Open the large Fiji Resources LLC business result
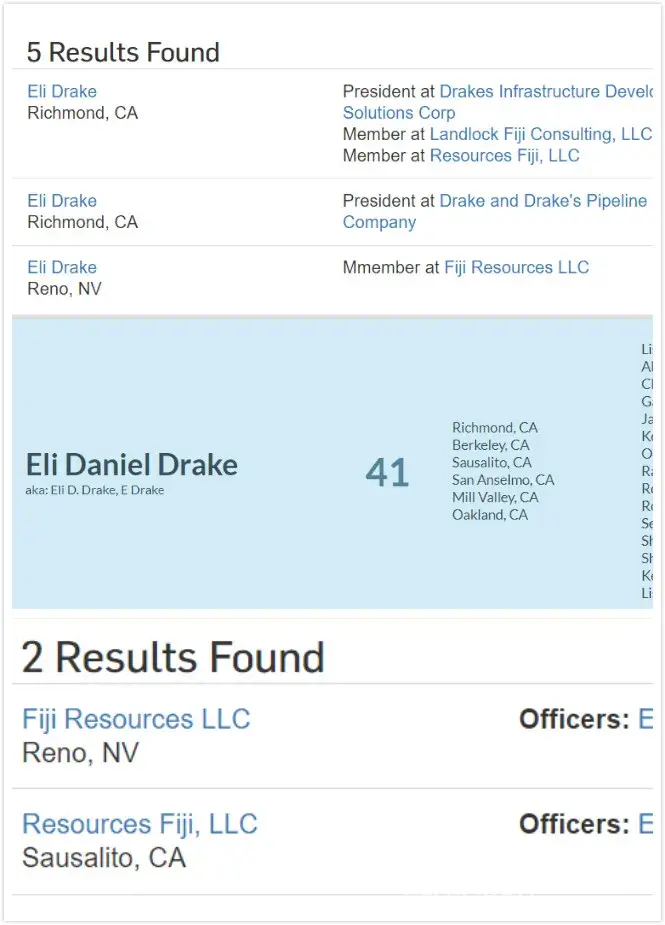The width and height of the screenshot is (665, 925). (x=136, y=719)
